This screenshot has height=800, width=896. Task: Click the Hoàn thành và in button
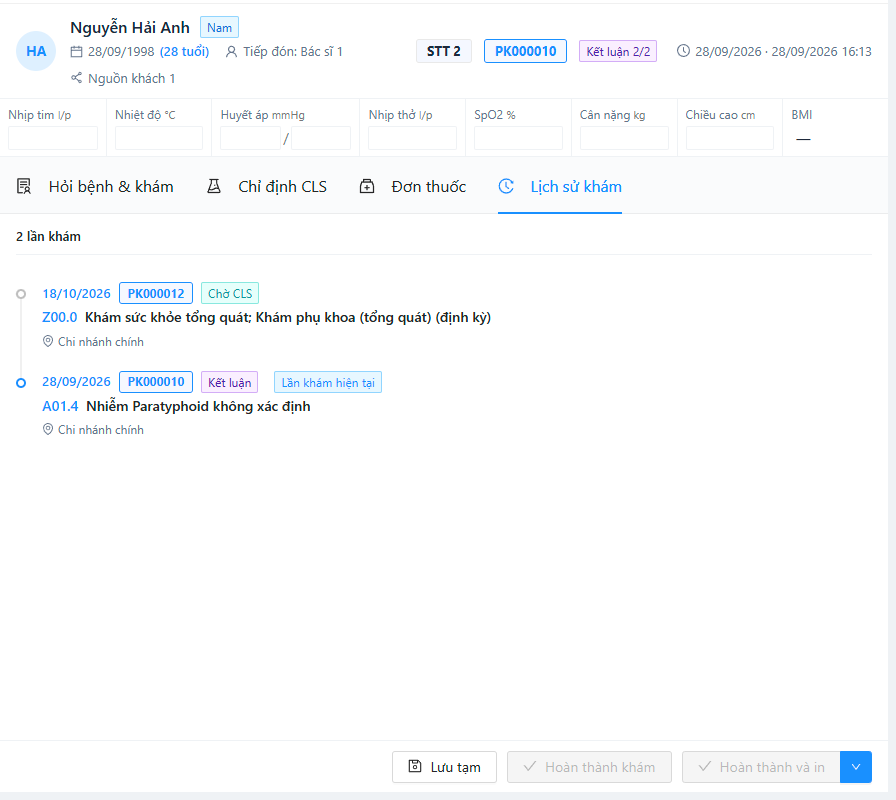point(761,767)
